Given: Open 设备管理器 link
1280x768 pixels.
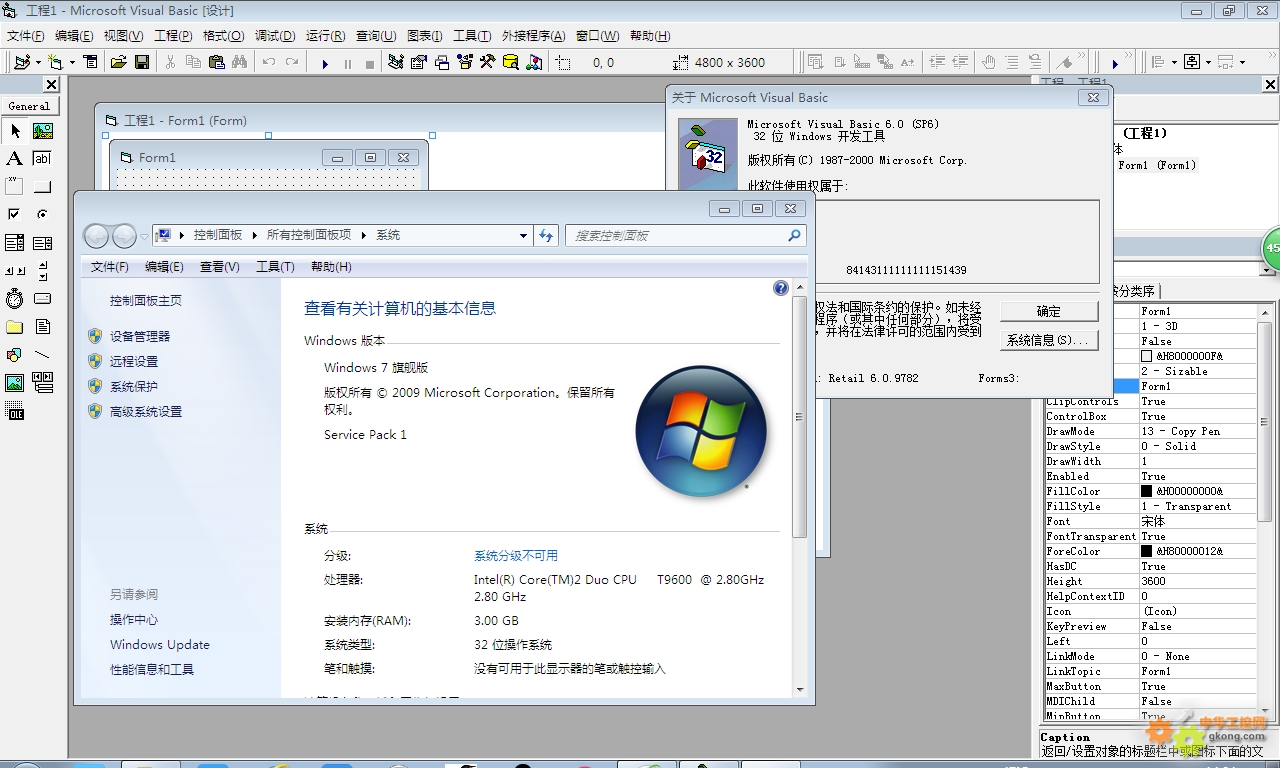Looking at the screenshot, I should coord(140,337).
